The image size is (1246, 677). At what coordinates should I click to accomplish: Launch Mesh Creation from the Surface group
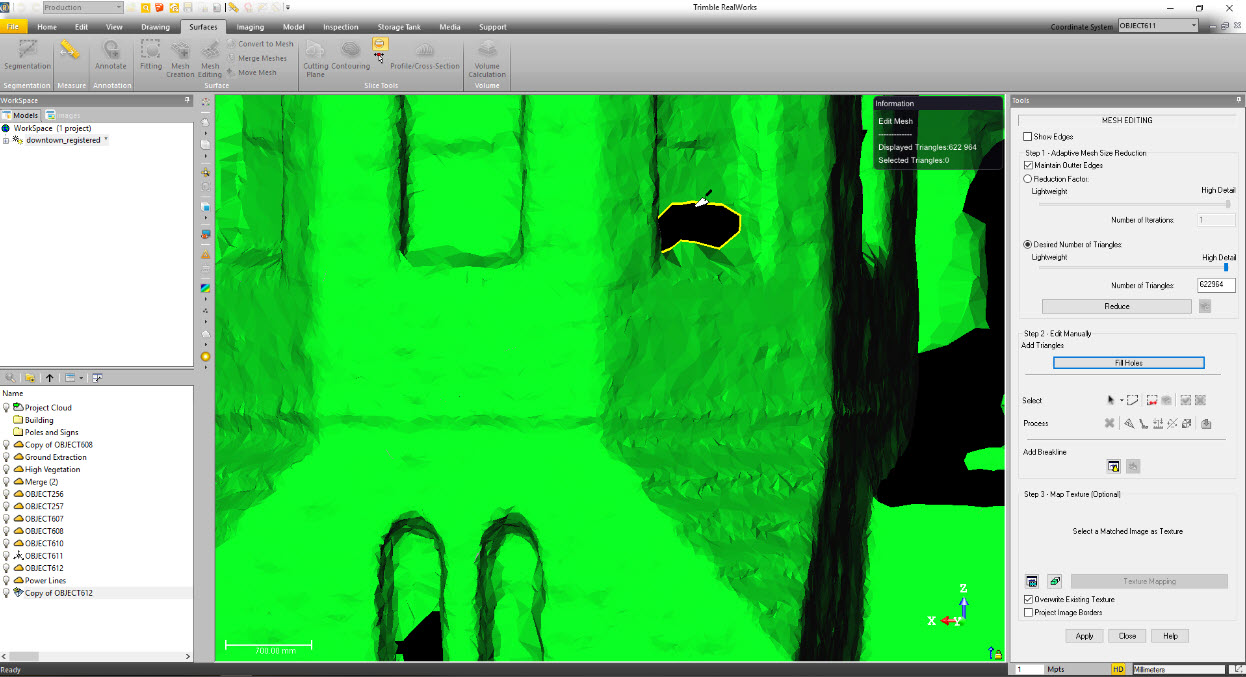pos(180,58)
